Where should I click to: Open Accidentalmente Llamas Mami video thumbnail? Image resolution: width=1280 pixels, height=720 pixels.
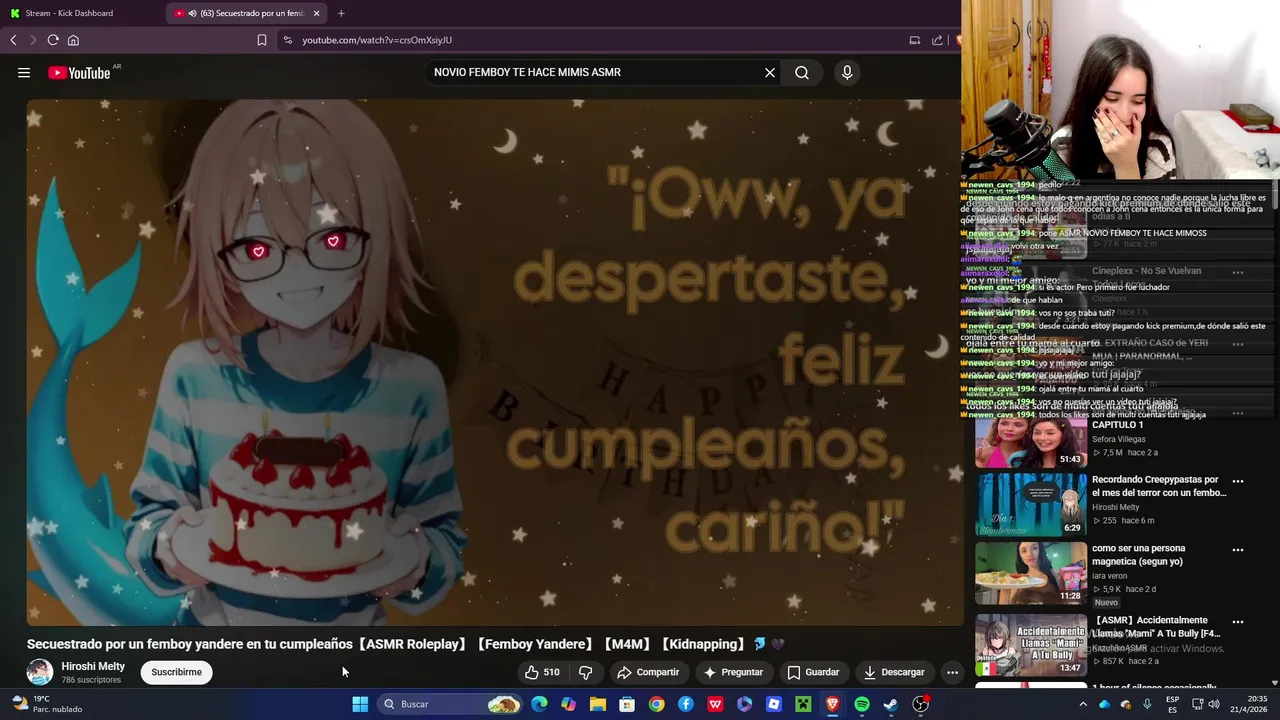tap(1031, 645)
